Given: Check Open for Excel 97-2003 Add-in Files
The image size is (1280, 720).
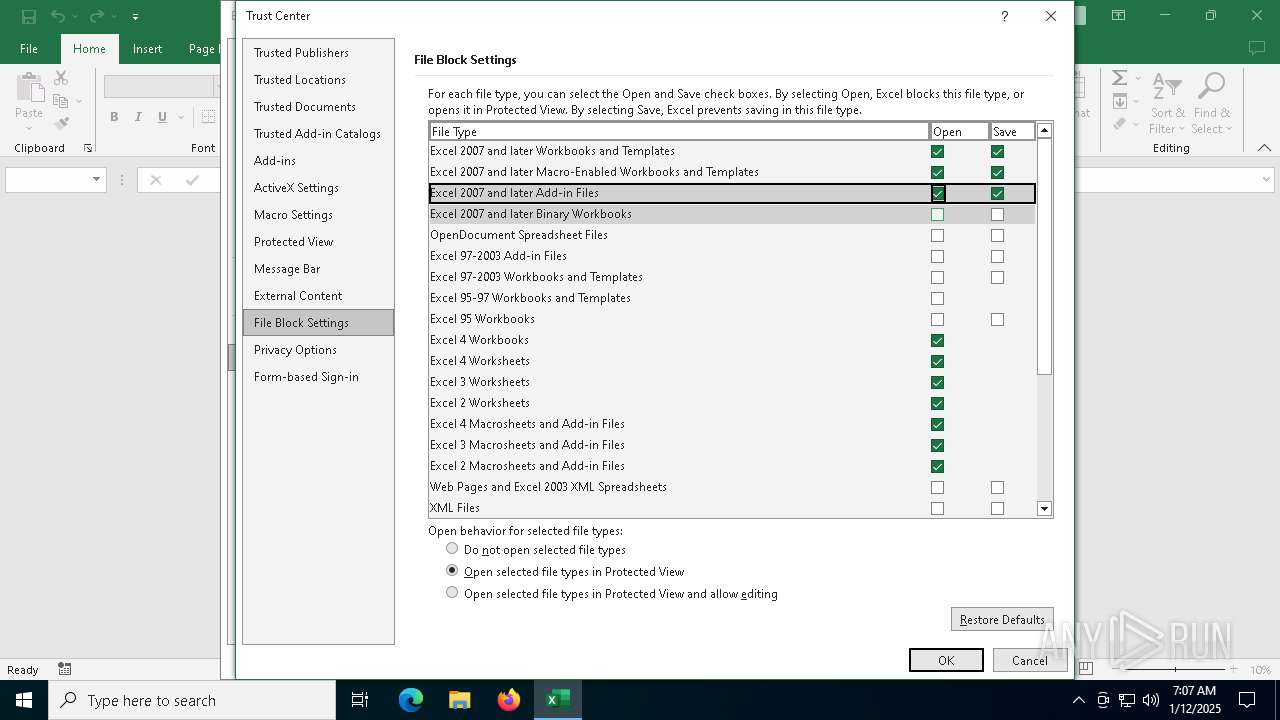Looking at the screenshot, I should coord(937,257).
